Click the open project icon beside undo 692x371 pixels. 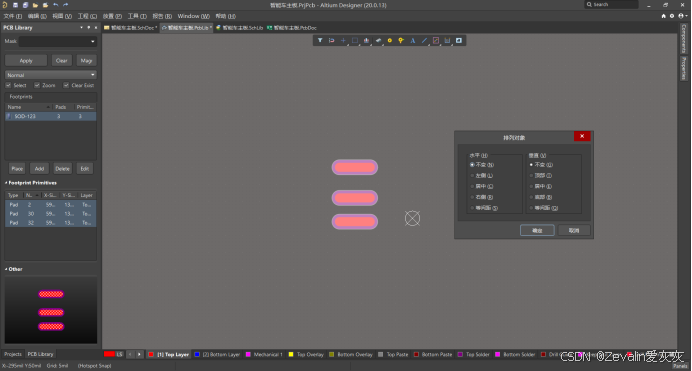tap(45, 5)
